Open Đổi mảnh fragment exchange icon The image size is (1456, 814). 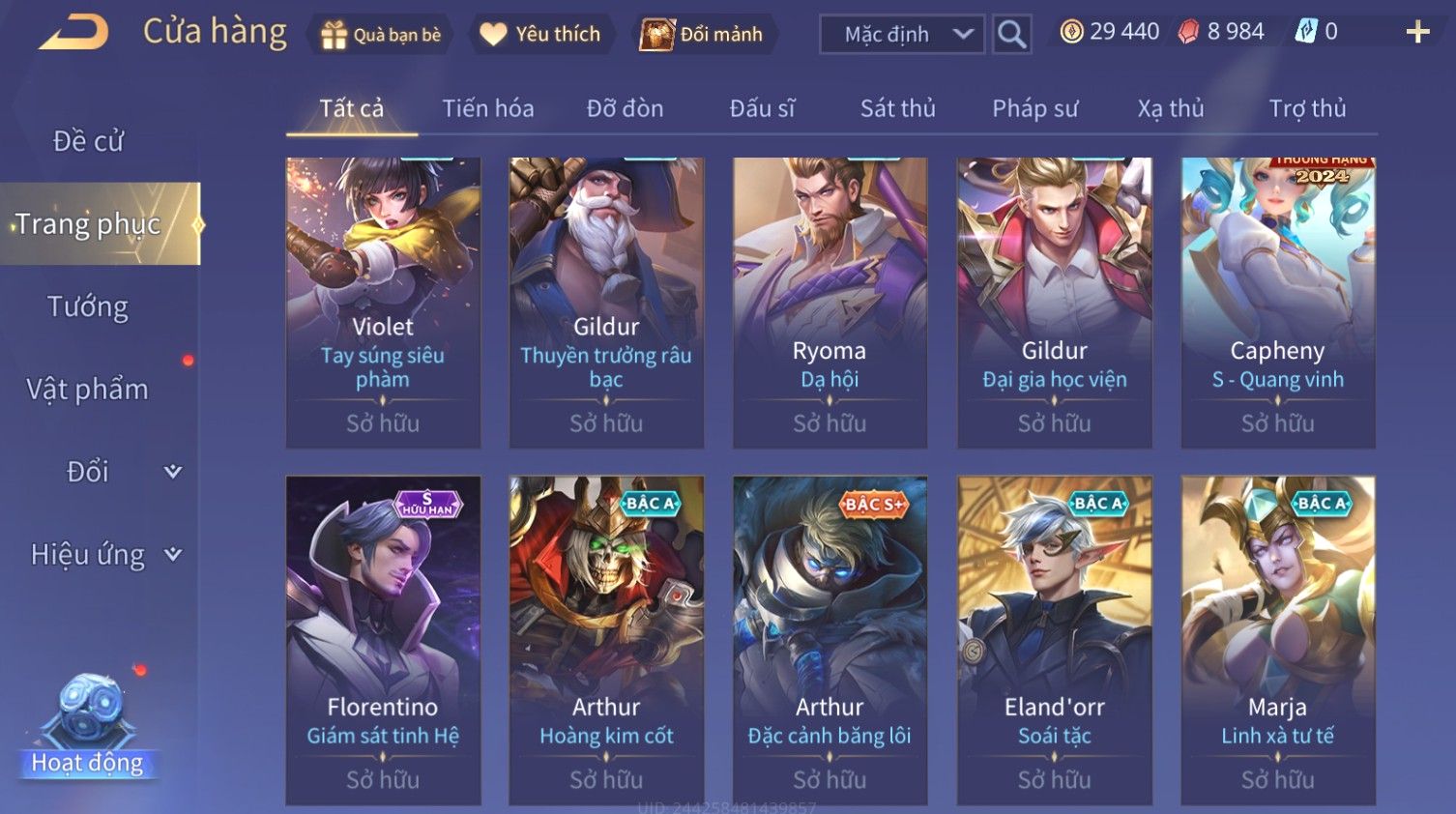click(656, 34)
